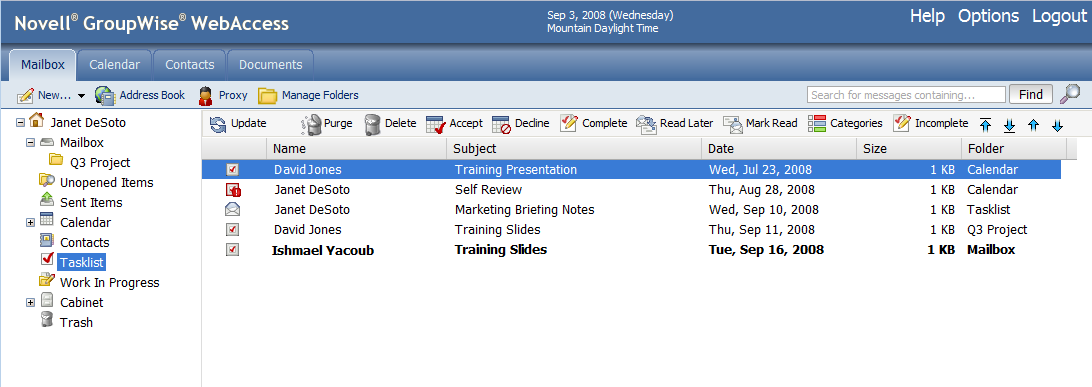Screen dimensions: 1092x387
Task: Open Marketing Briefing Notes subject
Action: 524,210
